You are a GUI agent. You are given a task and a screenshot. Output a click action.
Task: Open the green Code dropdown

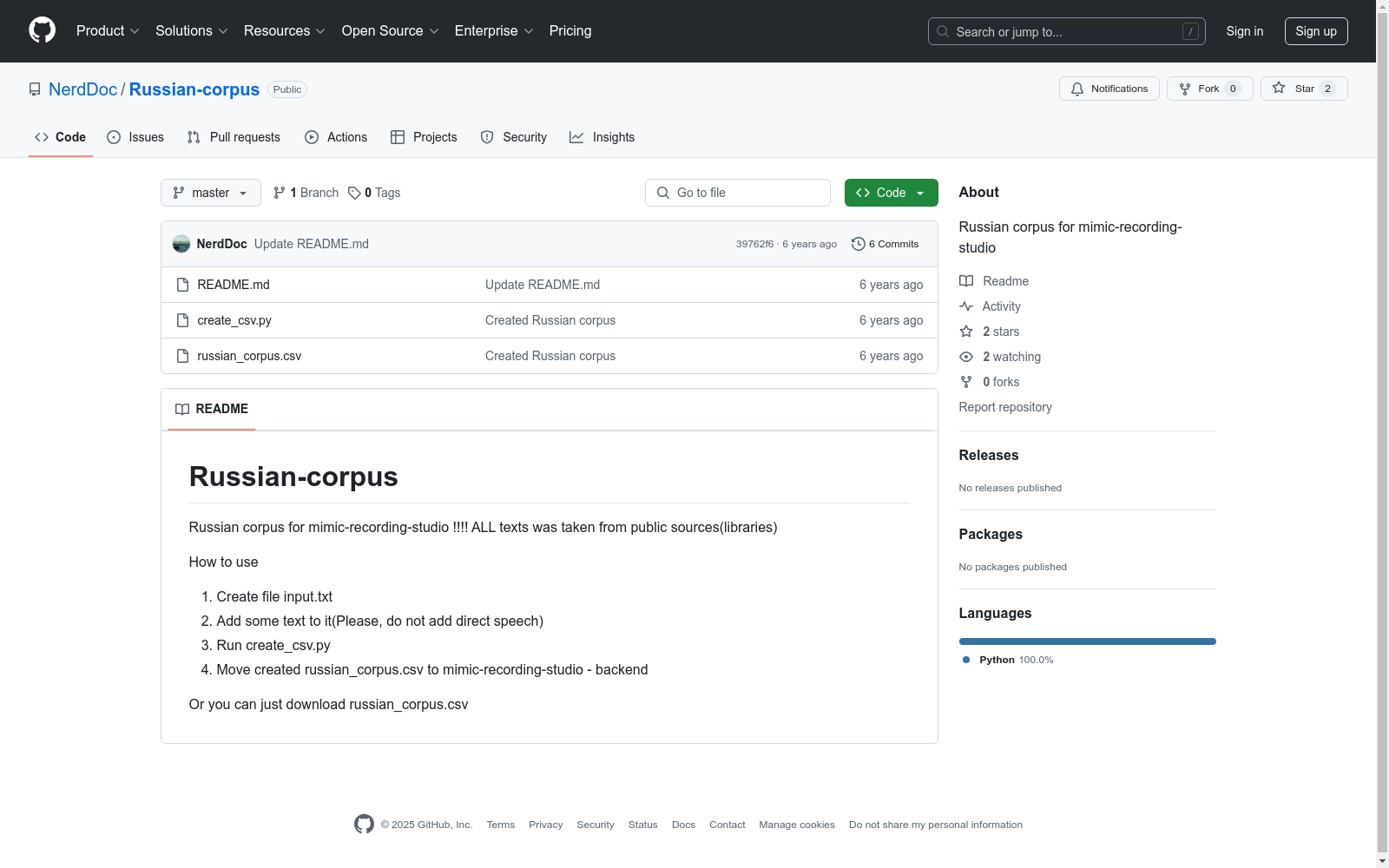click(892, 193)
